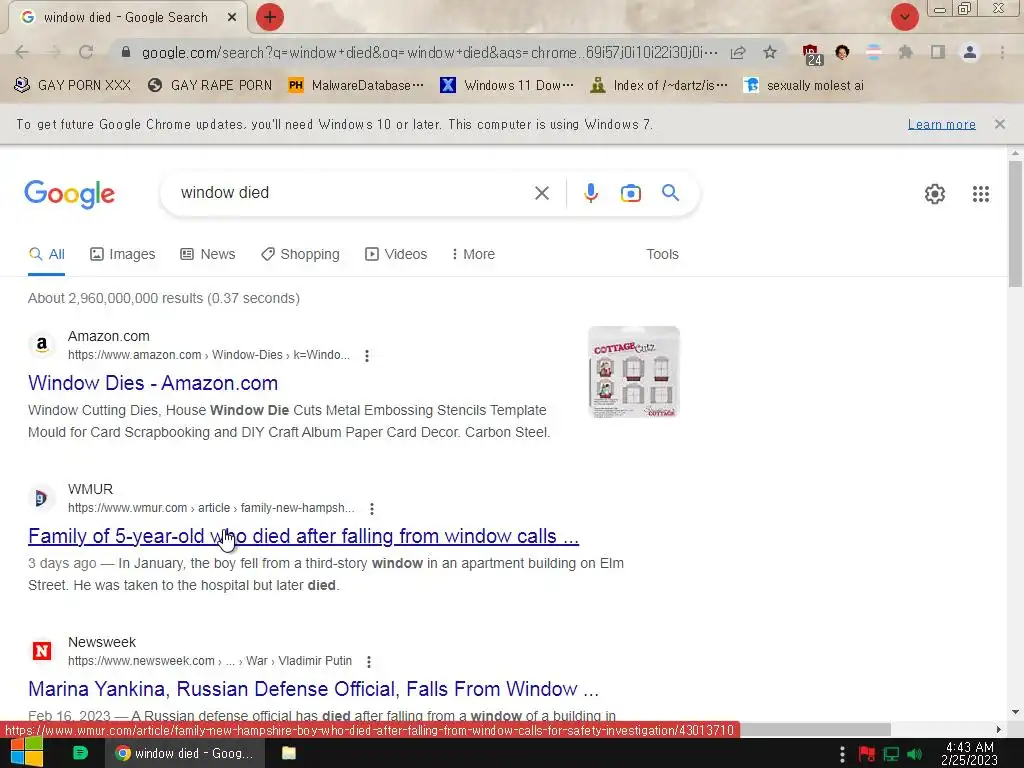This screenshot has width=1024, height=768.
Task: Switch to the News tab
Action: tap(208, 255)
